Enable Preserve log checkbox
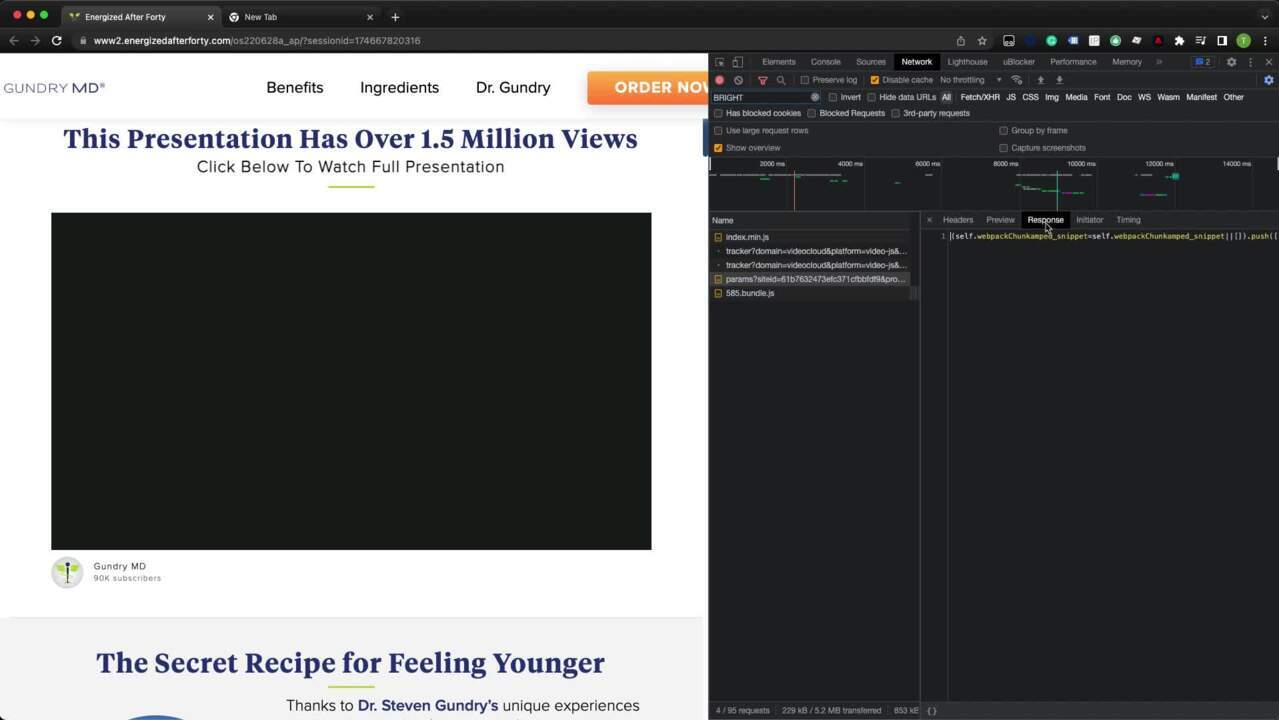 point(805,80)
